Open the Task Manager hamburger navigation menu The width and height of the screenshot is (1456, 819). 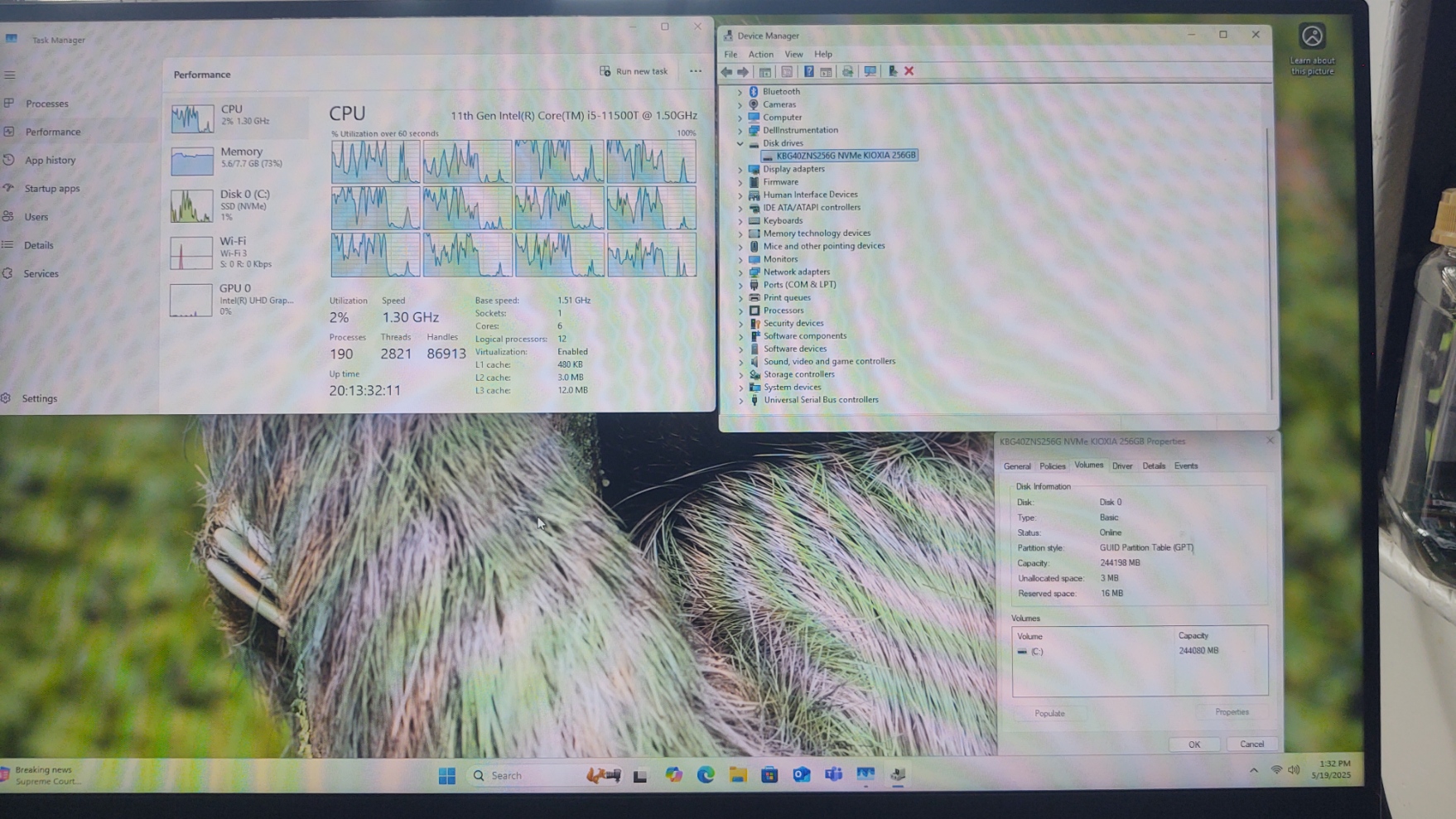[10, 75]
